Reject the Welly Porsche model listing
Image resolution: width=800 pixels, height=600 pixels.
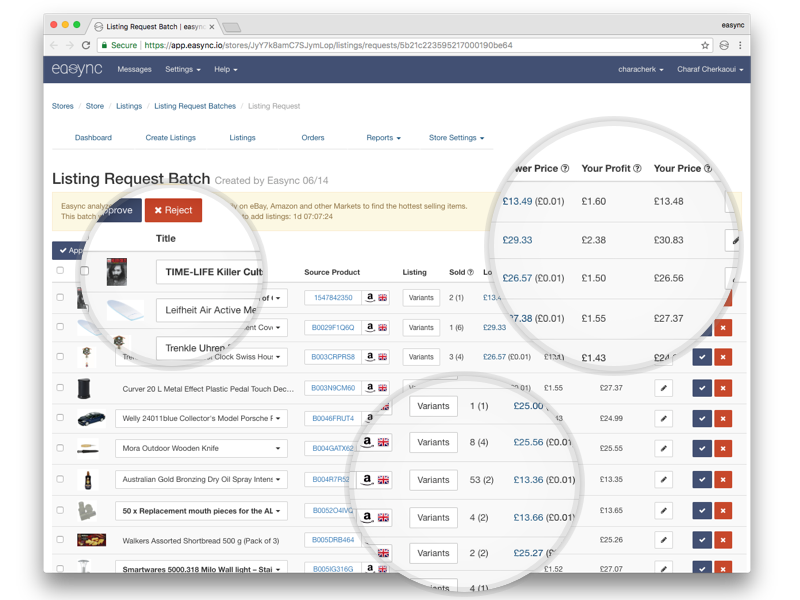tap(723, 419)
